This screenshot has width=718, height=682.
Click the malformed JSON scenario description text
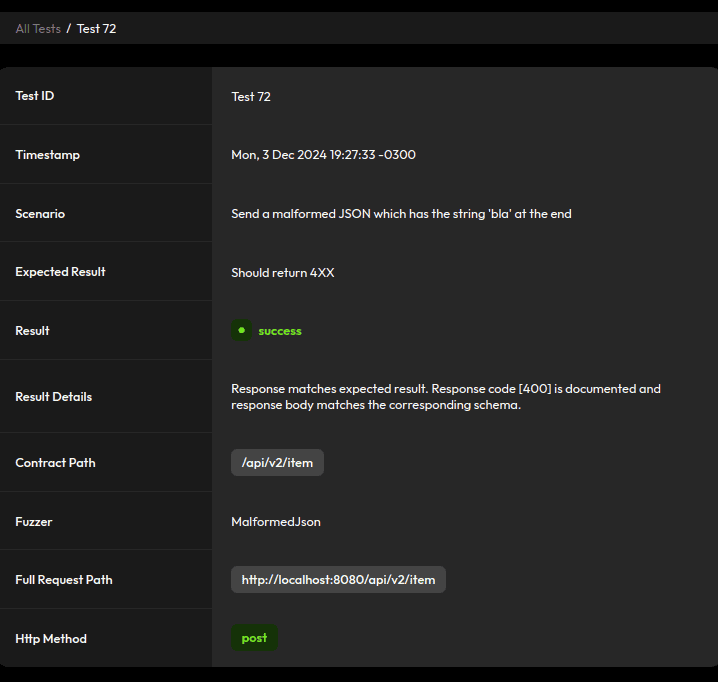click(401, 214)
